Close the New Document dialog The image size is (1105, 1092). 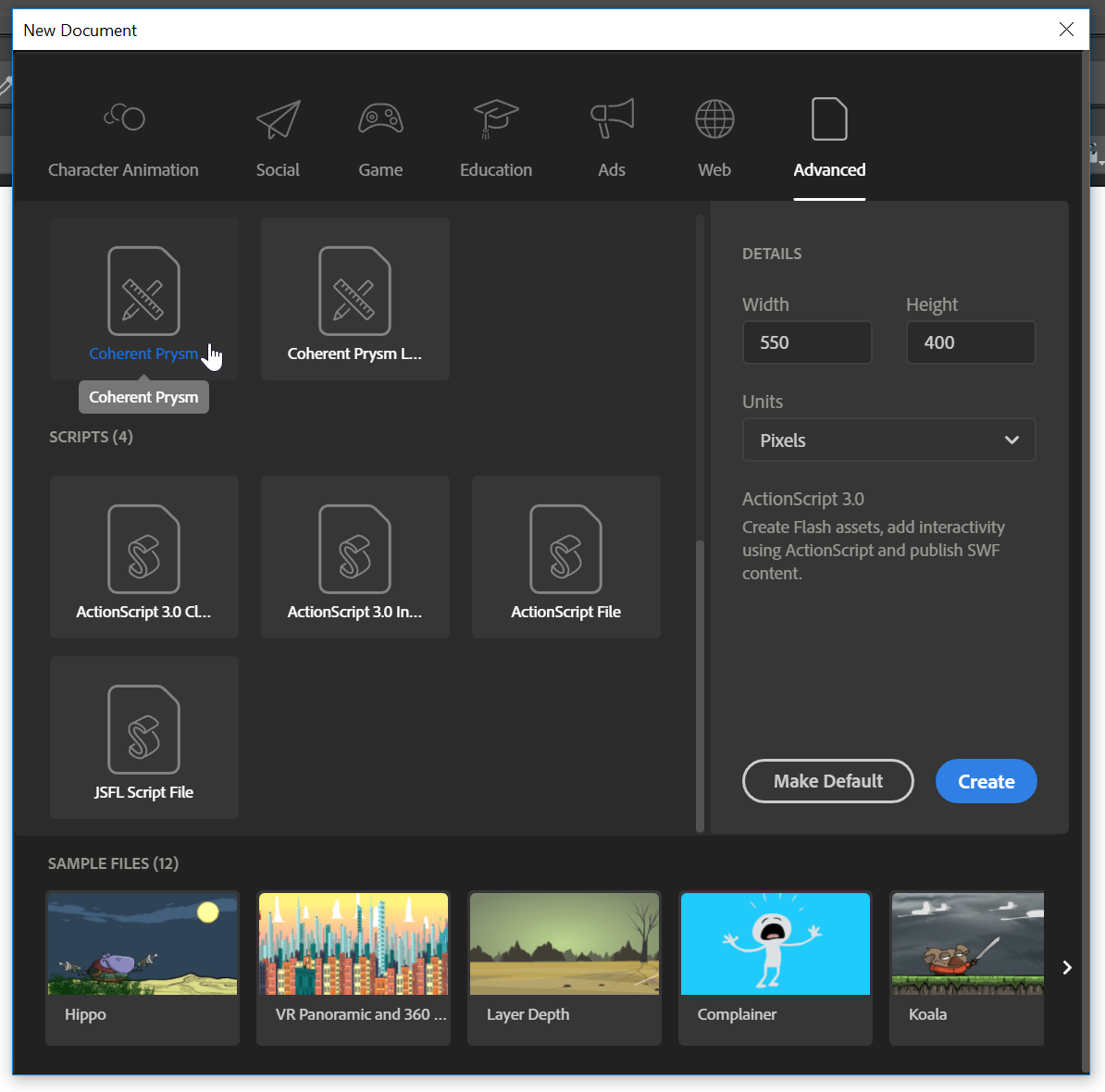(x=1066, y=29)
